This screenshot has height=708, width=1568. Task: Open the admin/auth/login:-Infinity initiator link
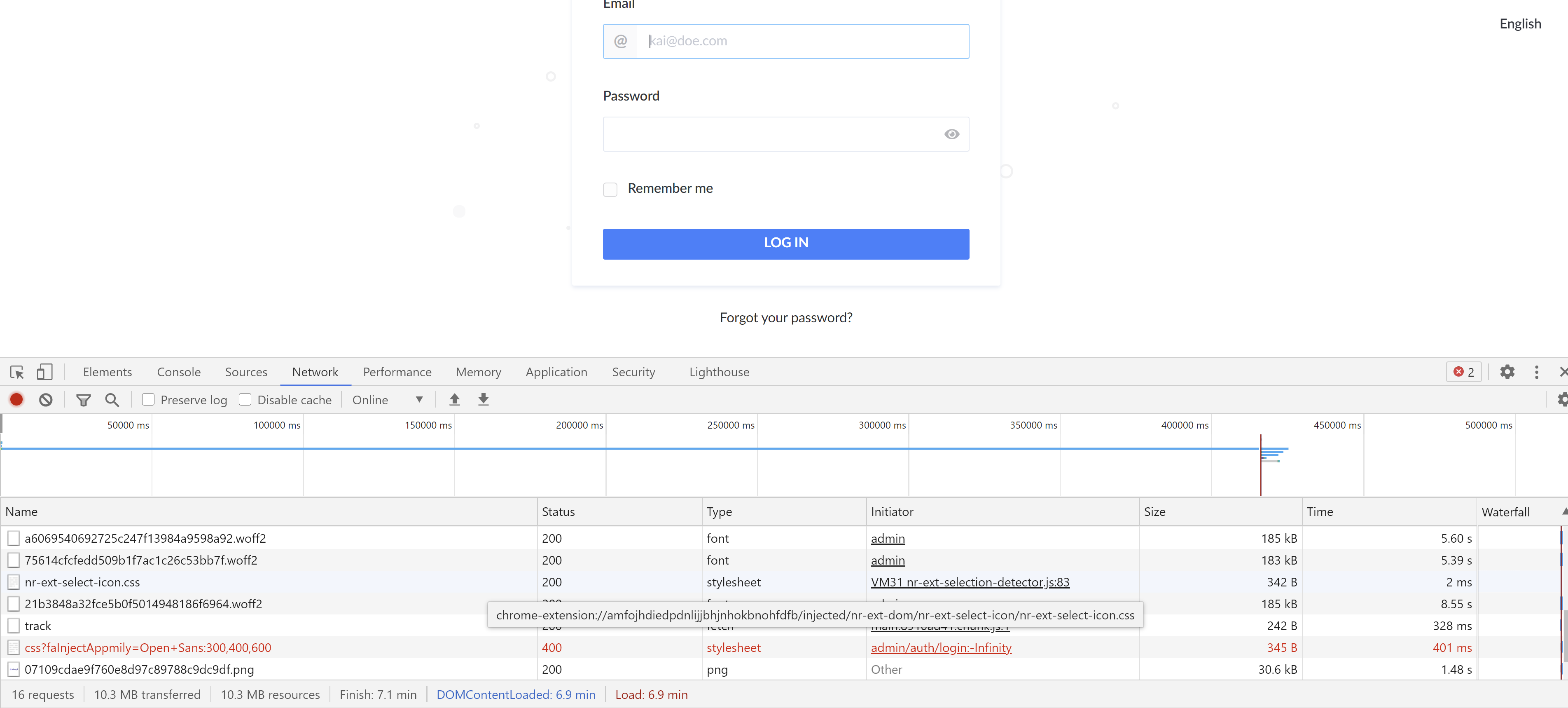point(941,648)
